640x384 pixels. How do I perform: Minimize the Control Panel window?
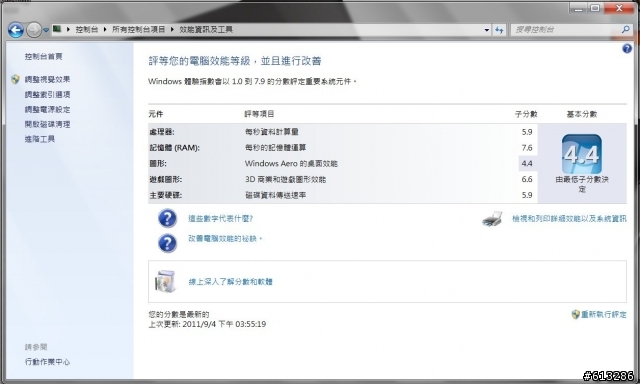tap(578, 8)
